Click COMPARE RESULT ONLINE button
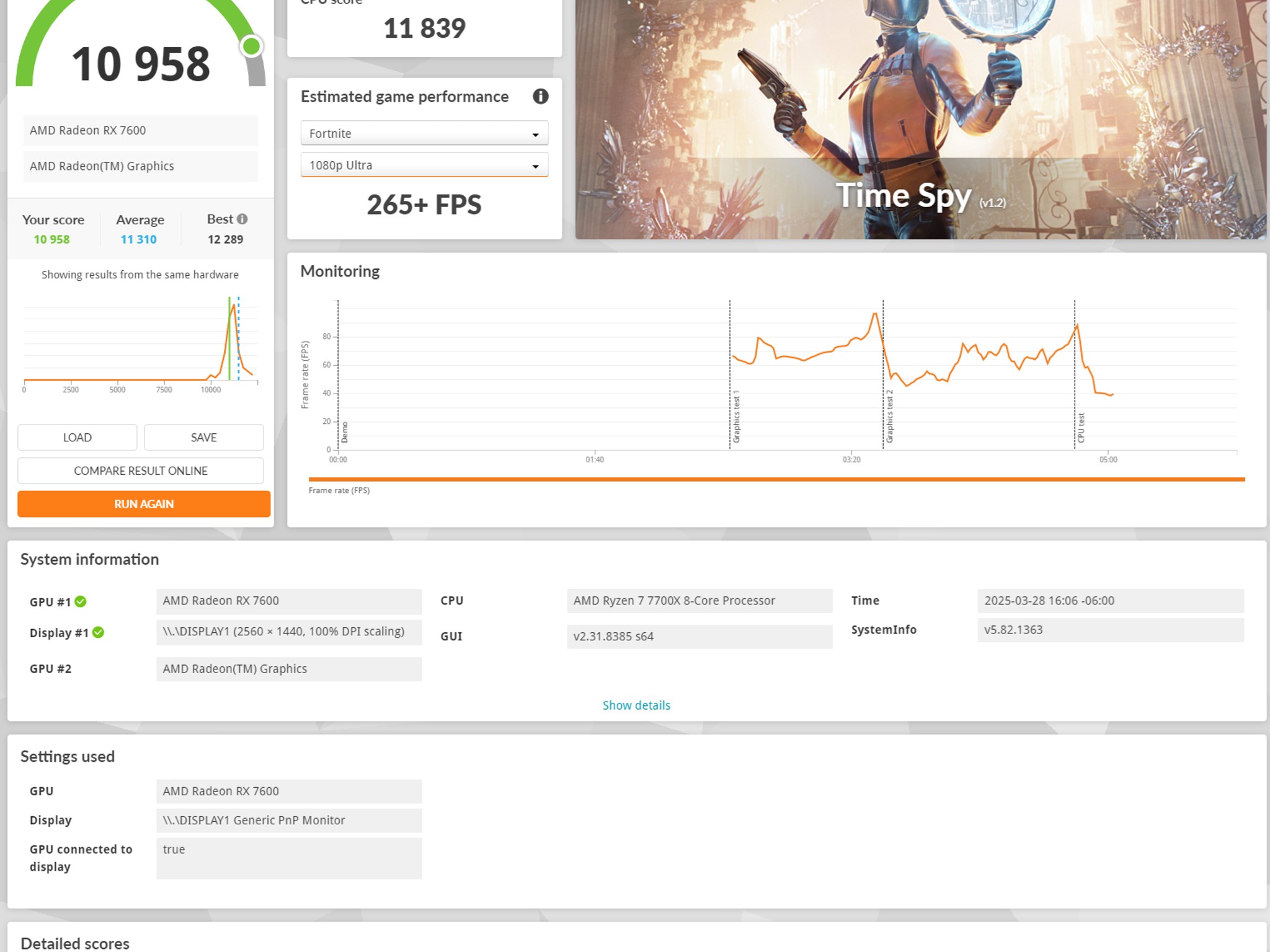Viewport: 1270px width, 952px height. click(x=141, y=471)
